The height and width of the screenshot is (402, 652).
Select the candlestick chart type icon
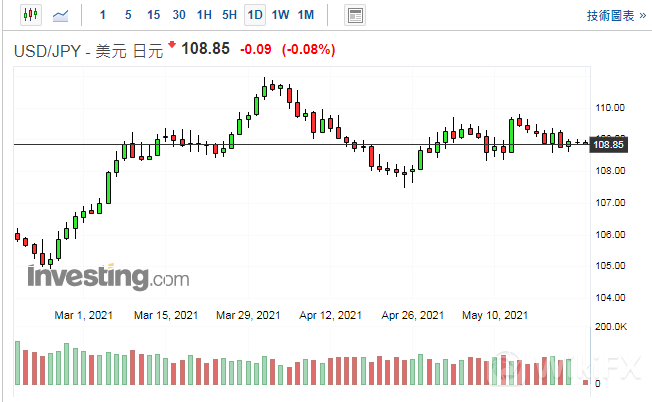point(29,15)
